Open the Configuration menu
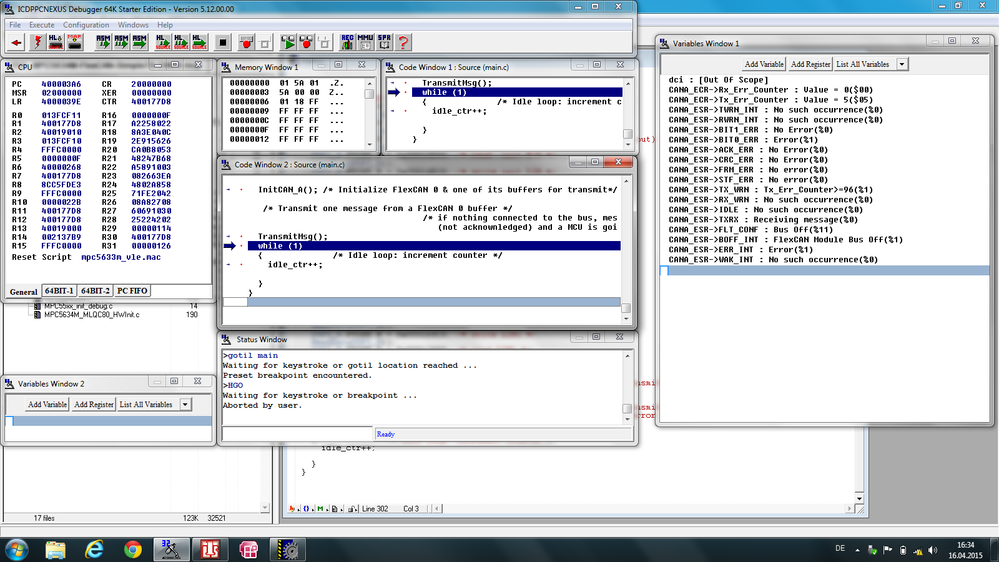Image resolution: width=999 pixels, height=562 pixels. click(x=86, y=25)
